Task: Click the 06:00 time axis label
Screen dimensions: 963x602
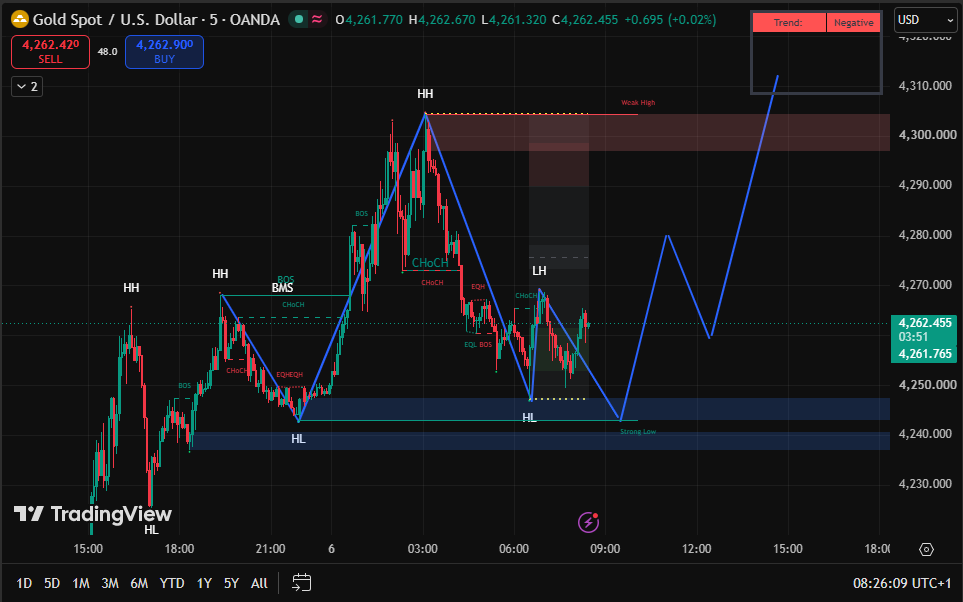Action: [x=514, y=549]
